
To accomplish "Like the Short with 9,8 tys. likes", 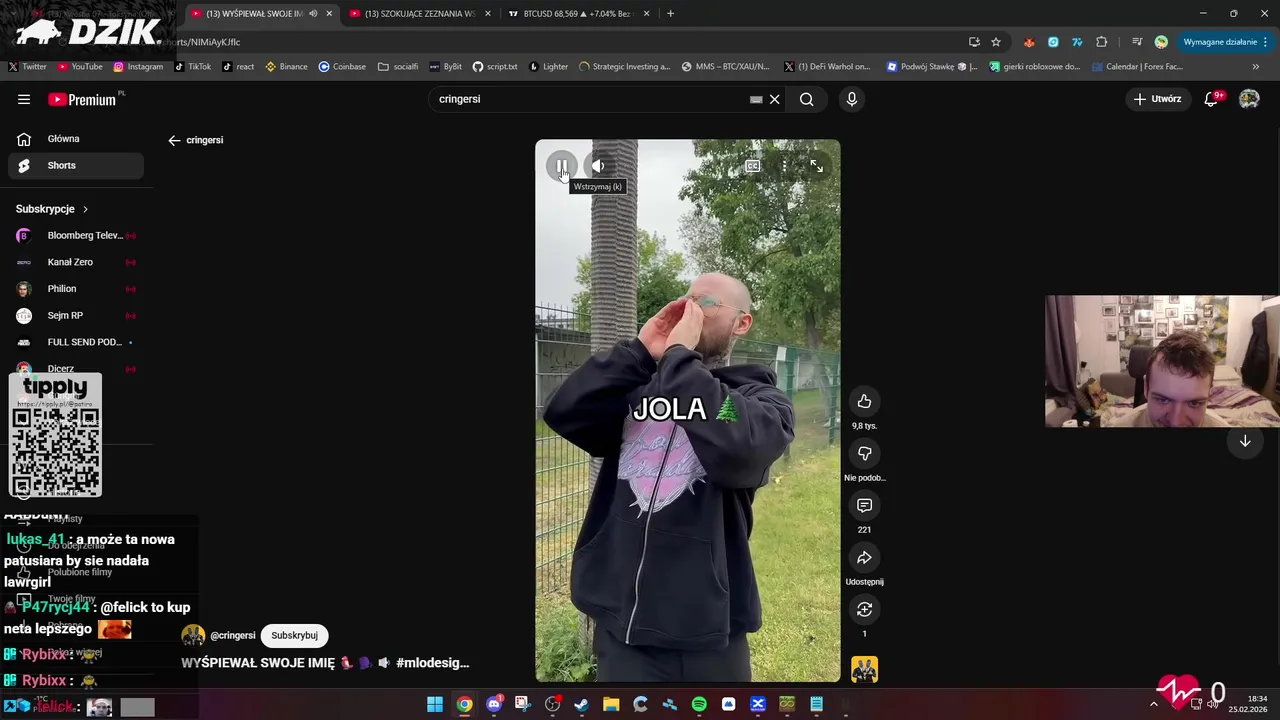I will [865, 402].
